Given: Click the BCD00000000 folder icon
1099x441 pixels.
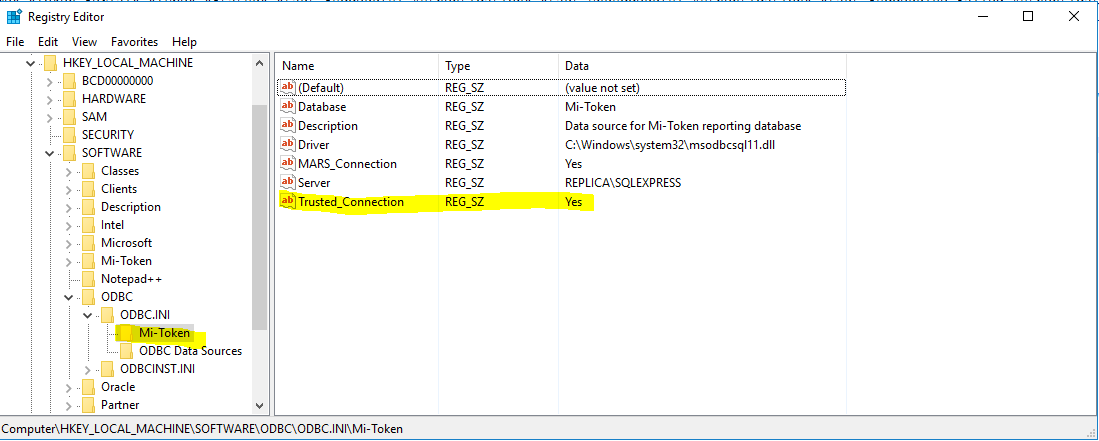Looking at the screenshot, I should (69, 81).
